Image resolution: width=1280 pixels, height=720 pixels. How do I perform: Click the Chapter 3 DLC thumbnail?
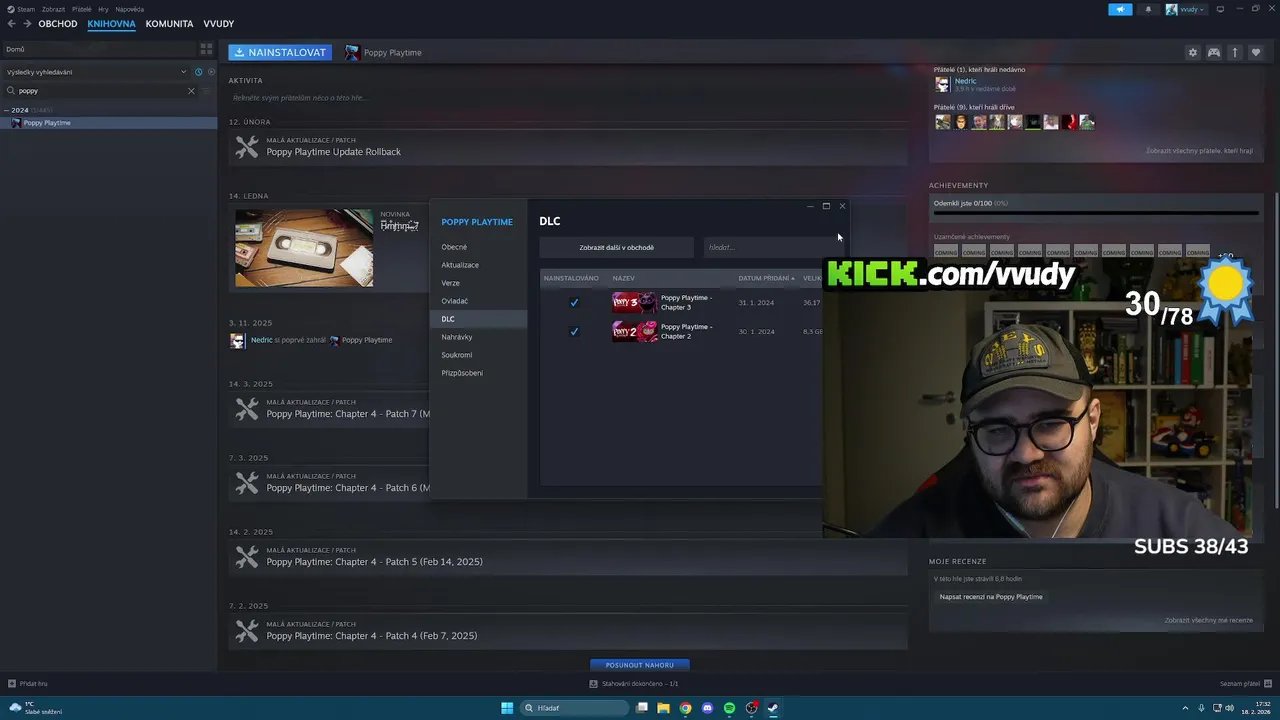pos(634,302)
